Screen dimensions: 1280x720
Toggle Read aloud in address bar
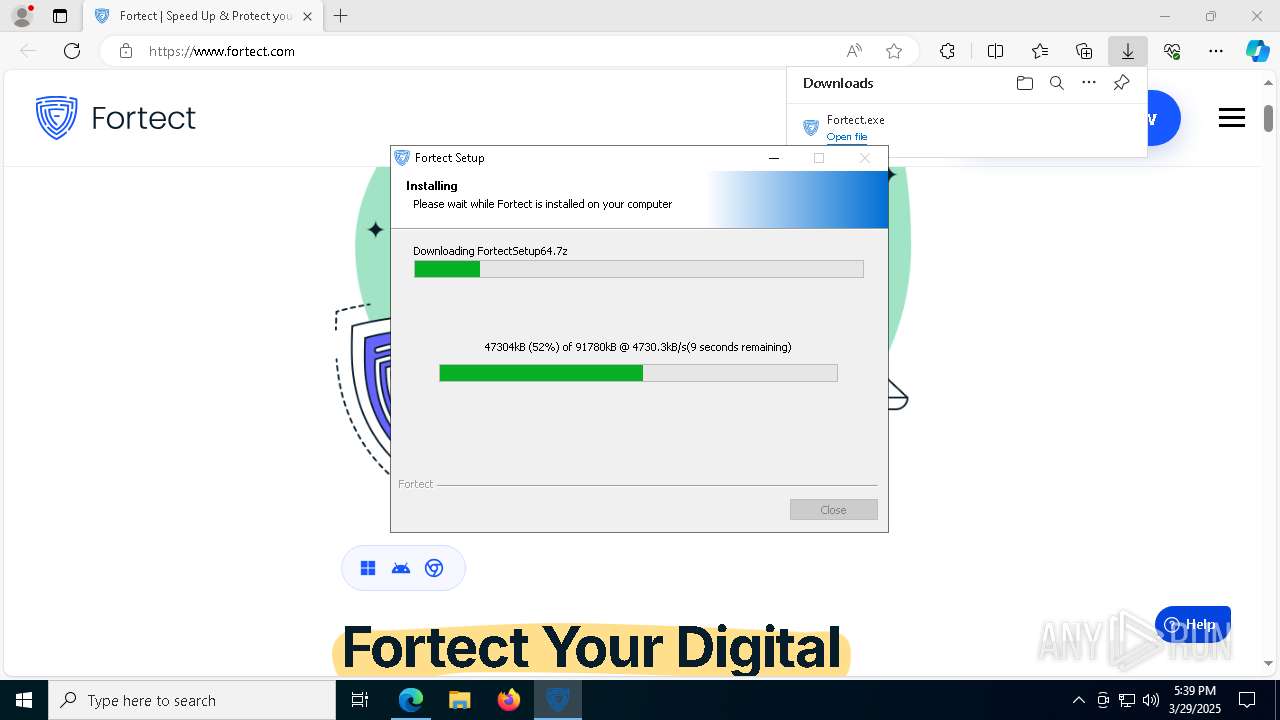(x=854, y=51)
